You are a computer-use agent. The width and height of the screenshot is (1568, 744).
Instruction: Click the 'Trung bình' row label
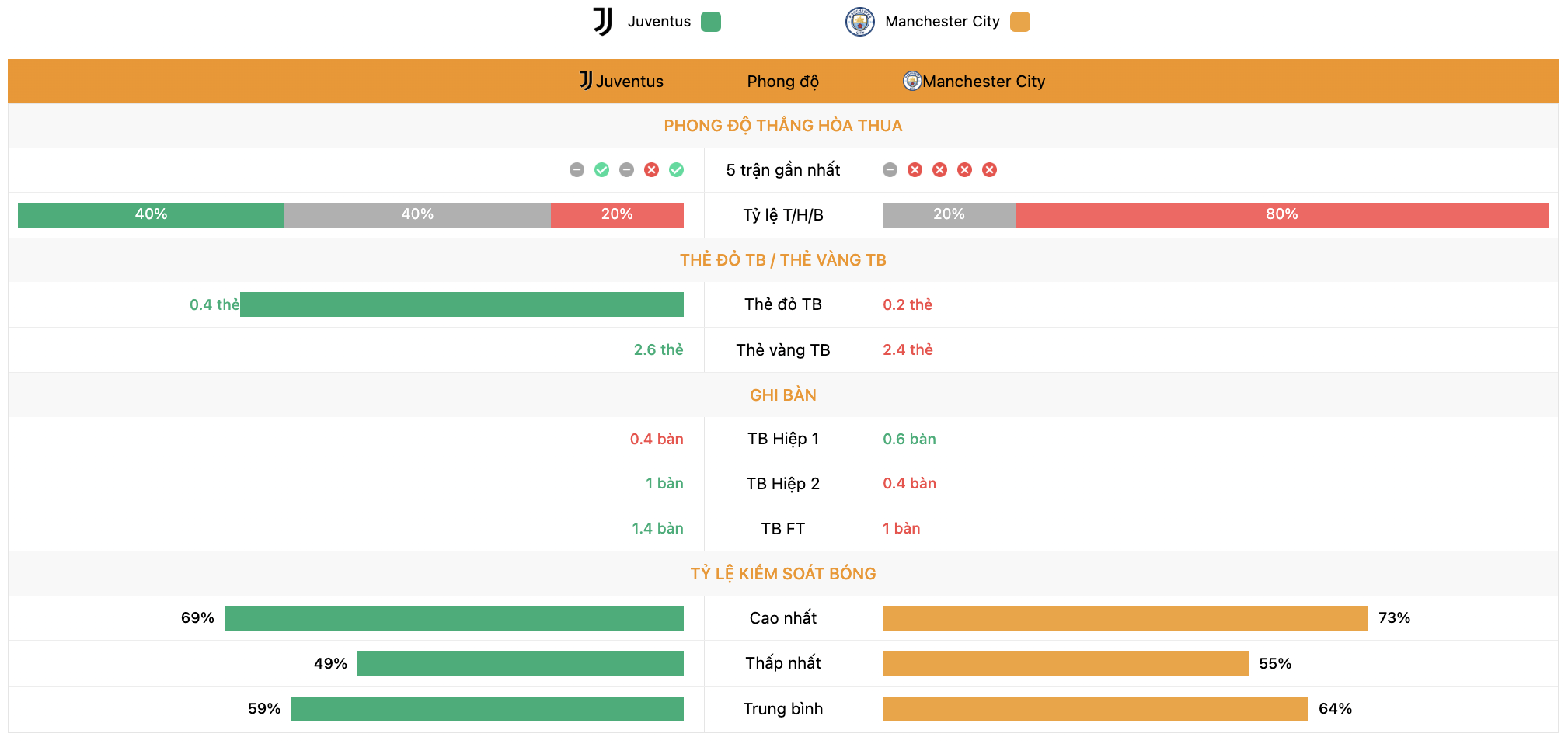783,709
